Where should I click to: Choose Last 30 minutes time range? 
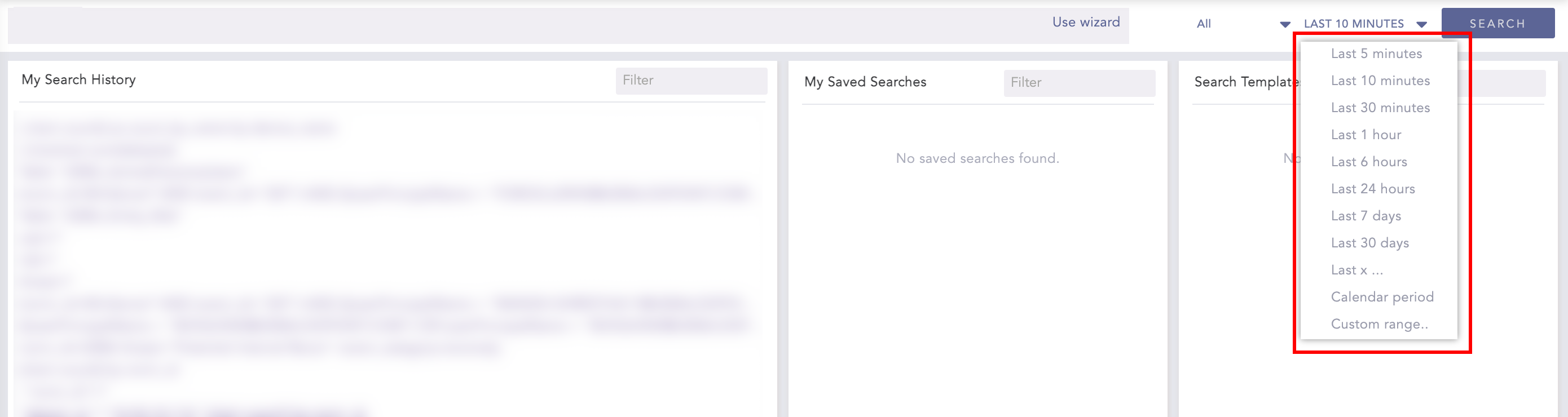click(1380, 108)
